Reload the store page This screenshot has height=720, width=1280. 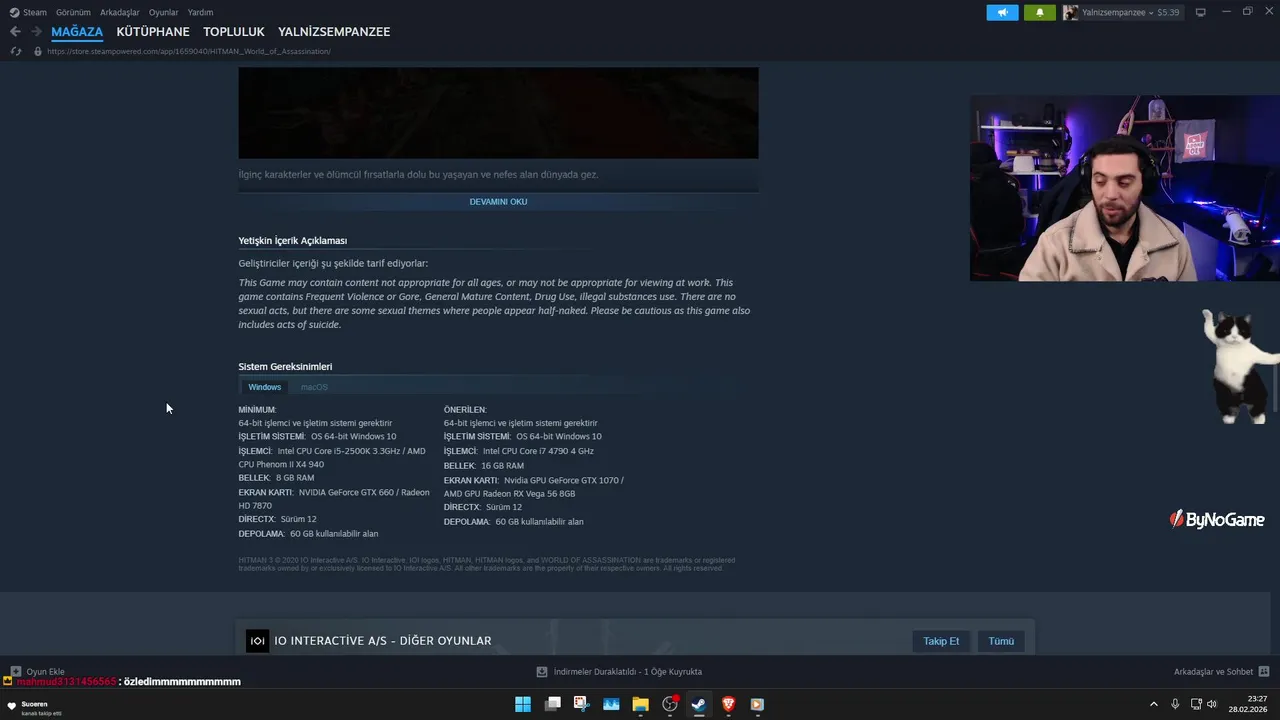15,51
